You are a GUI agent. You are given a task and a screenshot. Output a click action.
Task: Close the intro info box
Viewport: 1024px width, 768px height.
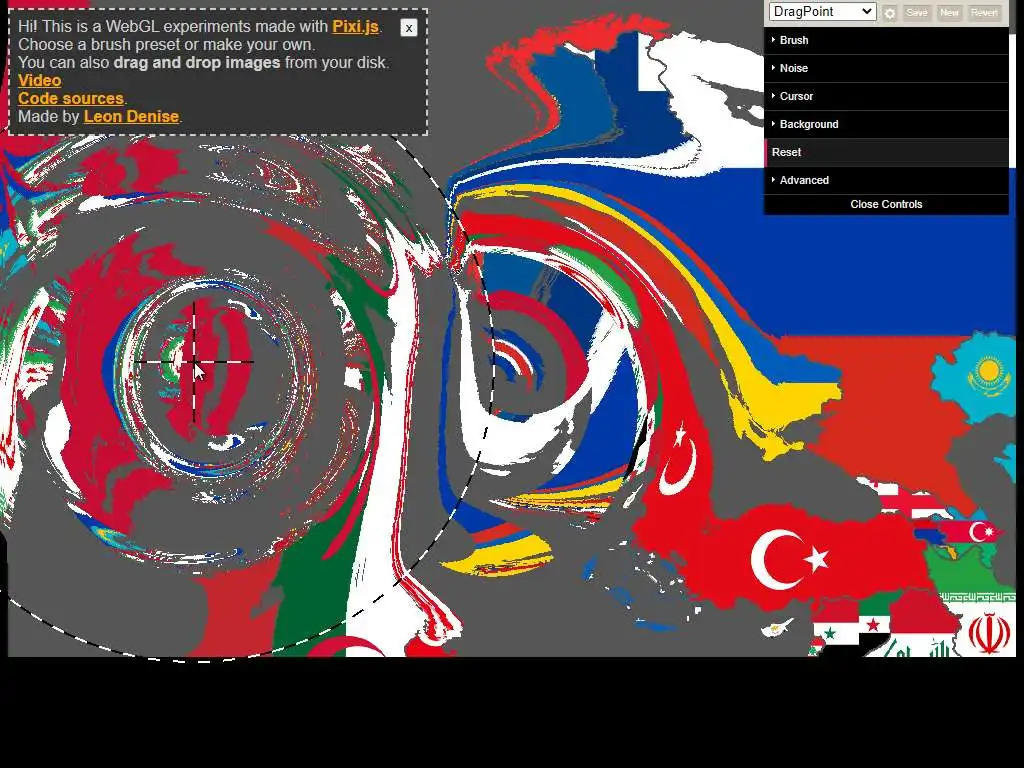409,27
